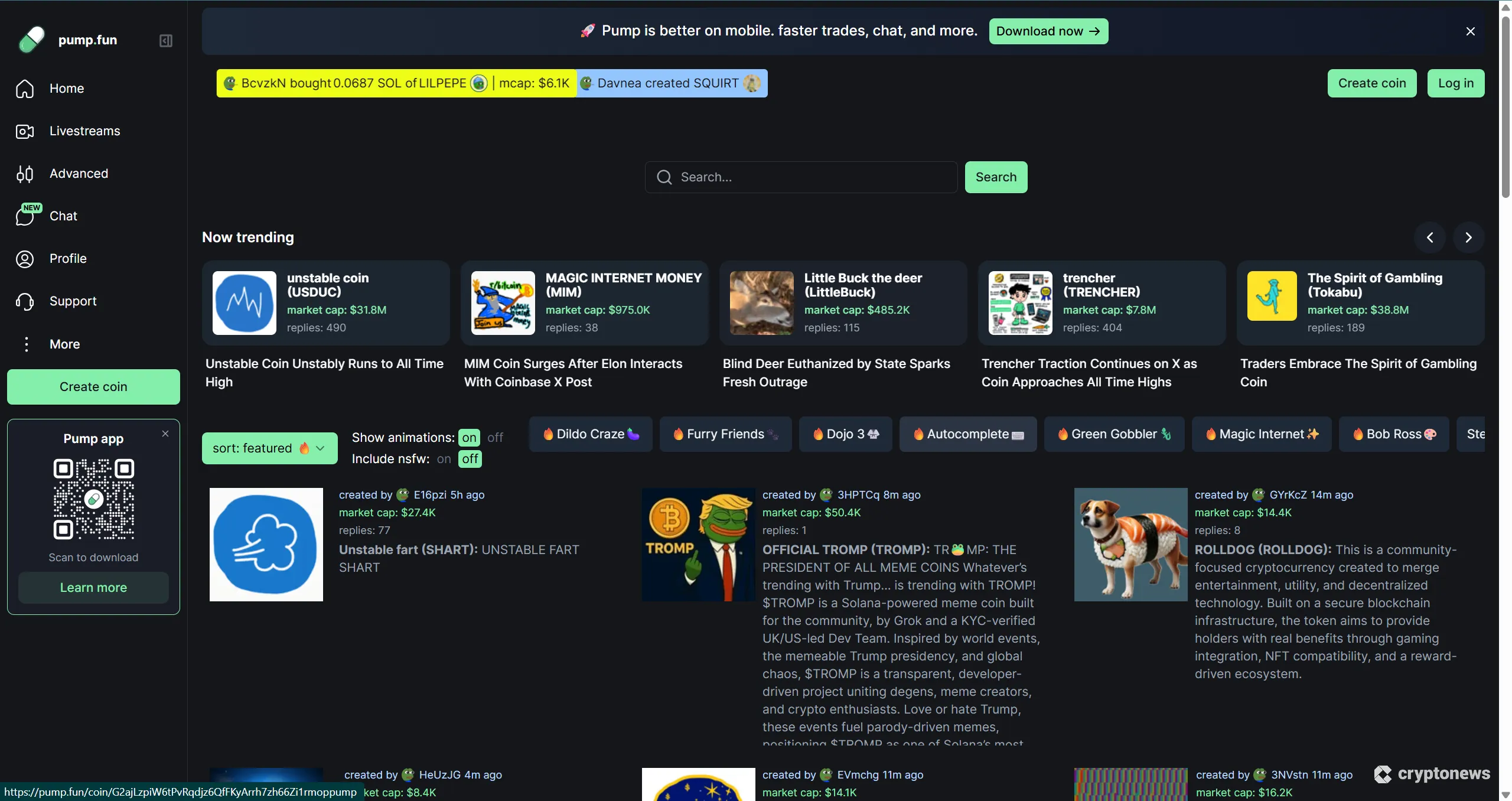Select the Green Gobbler filter tab

click(1115, 434)
